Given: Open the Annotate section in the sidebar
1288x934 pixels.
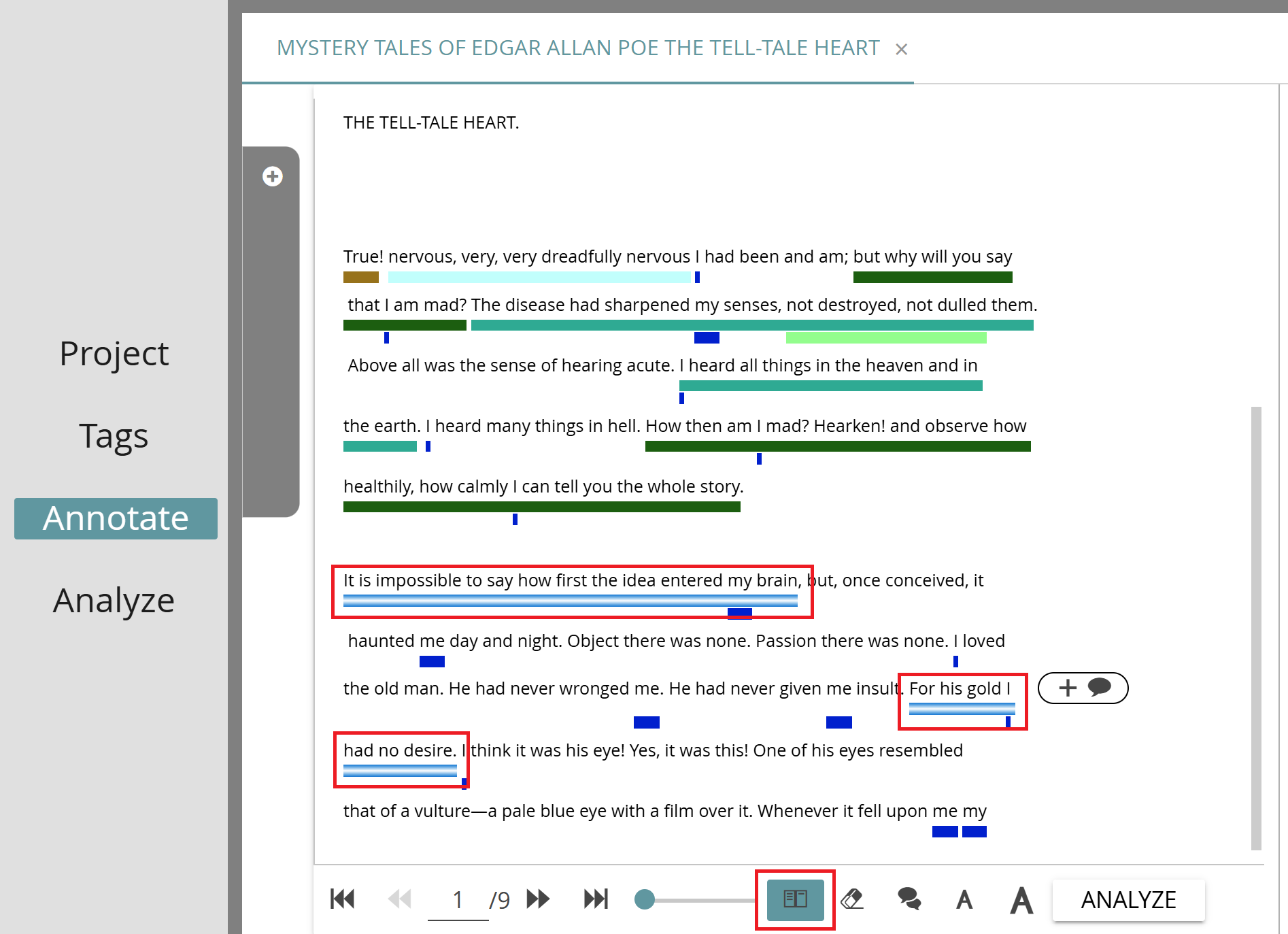Looking at the screenshot, I should point(116,518).
